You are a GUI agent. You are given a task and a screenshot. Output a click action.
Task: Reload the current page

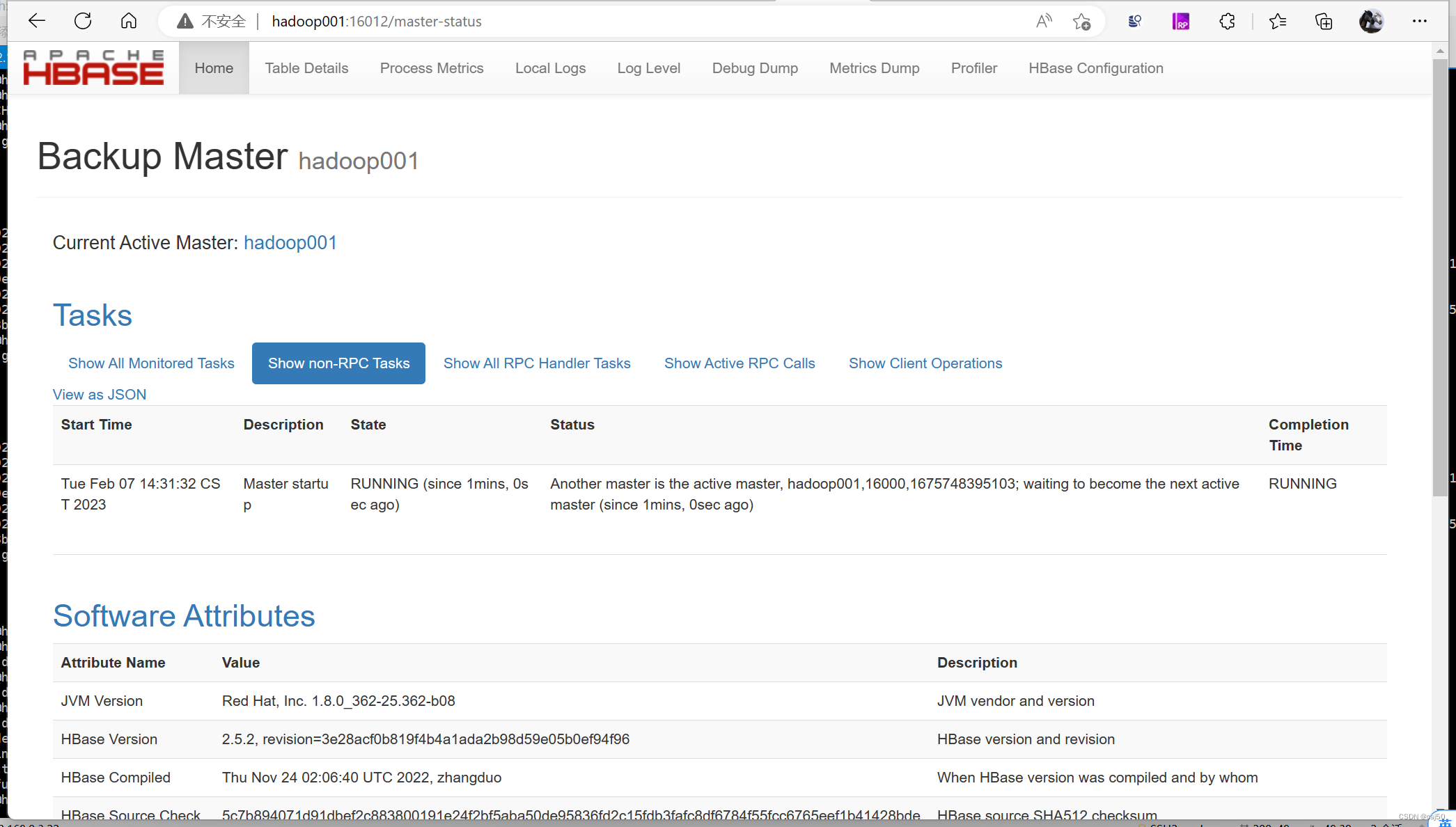[x=83, y=21]
